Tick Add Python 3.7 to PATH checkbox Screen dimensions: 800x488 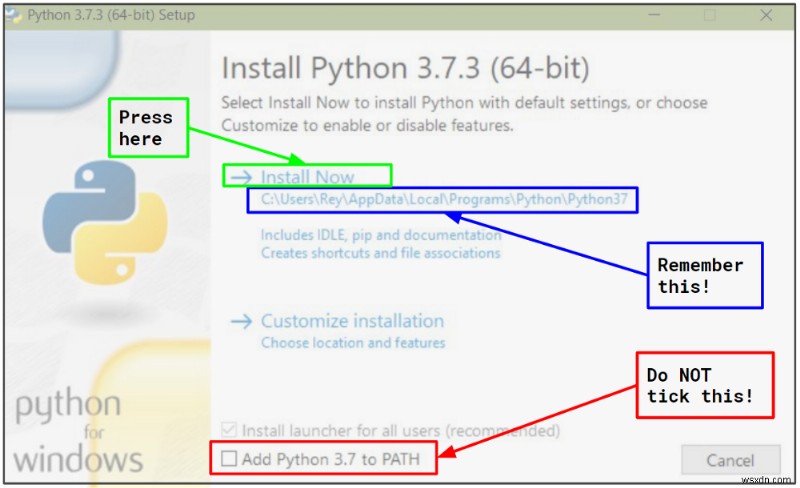pos(229,458)
